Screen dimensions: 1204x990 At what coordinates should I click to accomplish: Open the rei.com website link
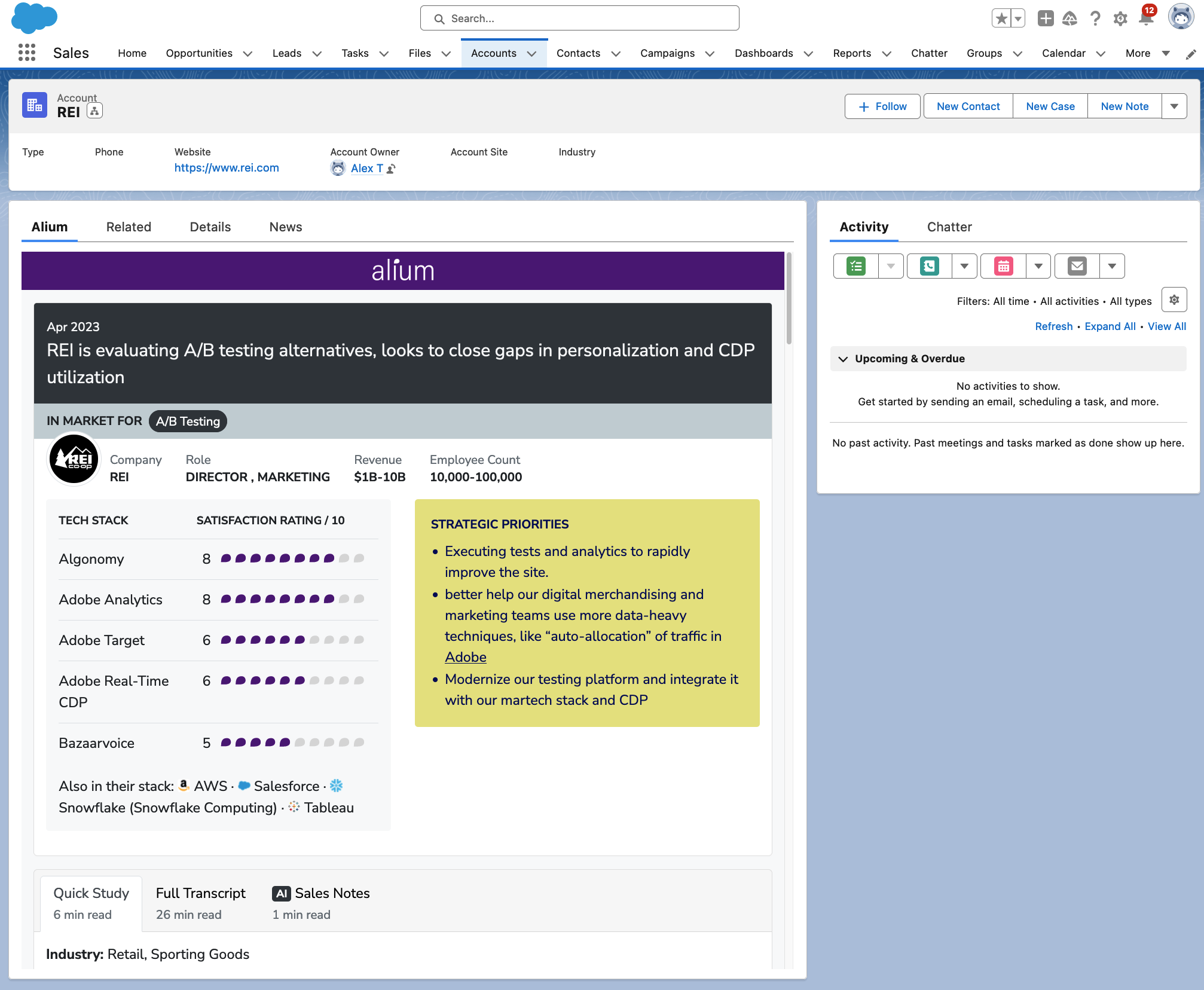click(x=227, y=168)
